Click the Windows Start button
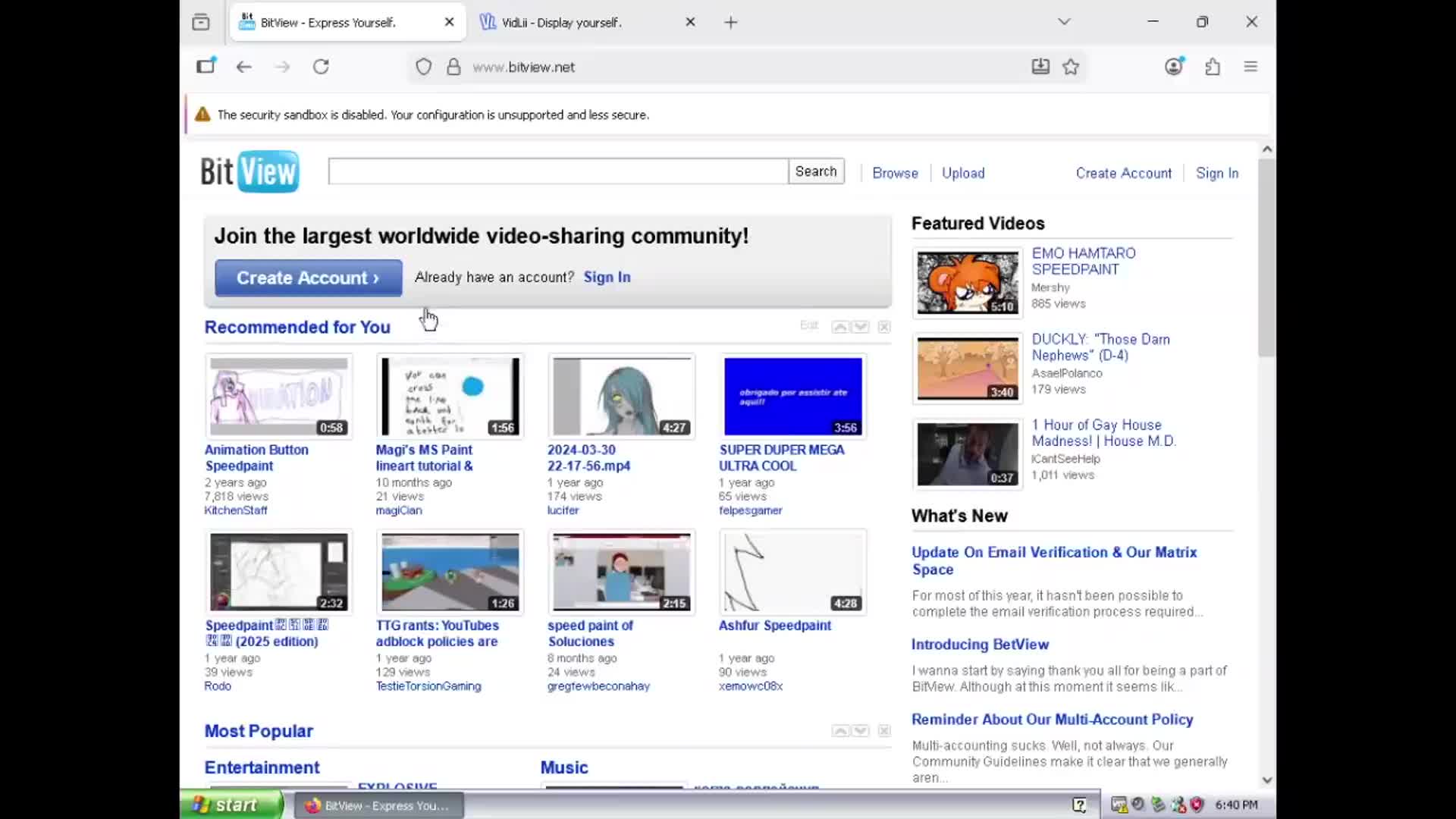The height and width of the screenshot is (819, 1456). coord(231,805)
